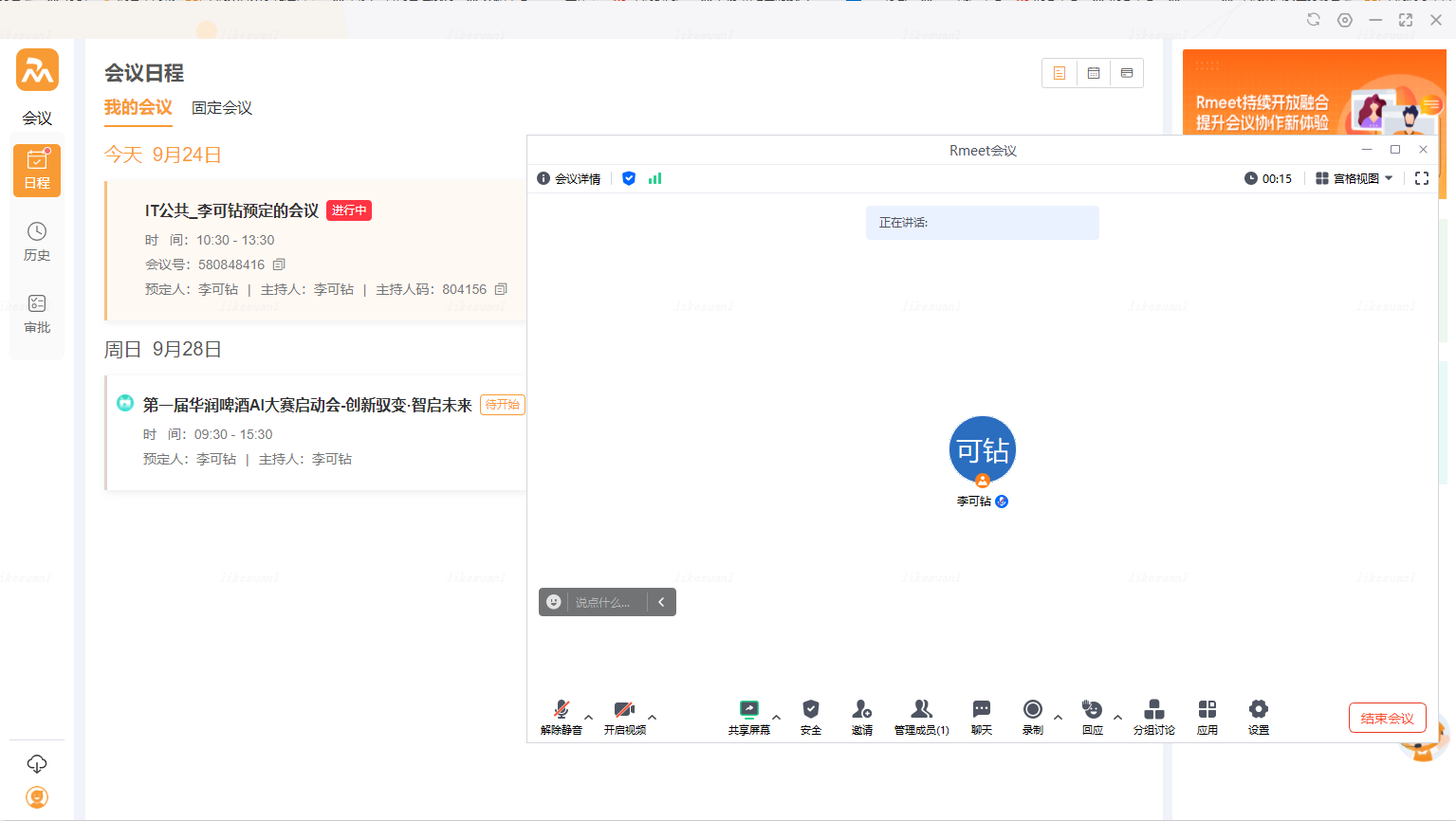Expand share screen options arrow
The height and width of the screenshot is (821, 1456).
pos(777,717)
